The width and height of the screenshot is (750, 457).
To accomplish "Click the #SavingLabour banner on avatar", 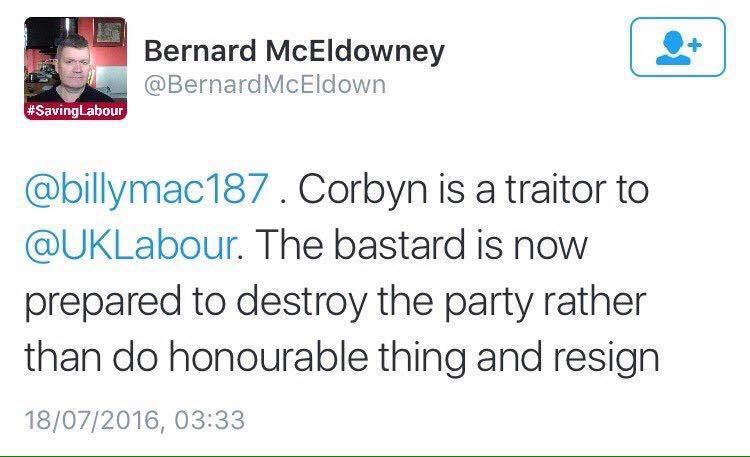I will click(76, 111).
